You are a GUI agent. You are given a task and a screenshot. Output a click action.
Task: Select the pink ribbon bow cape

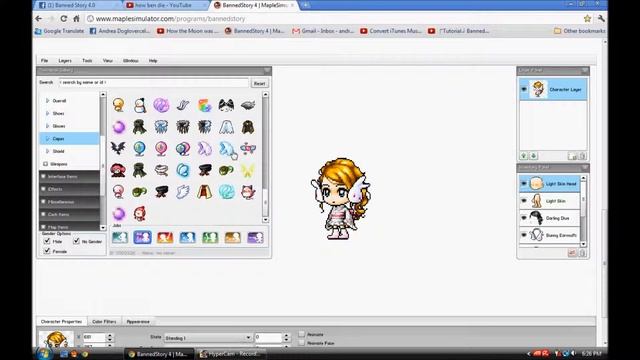coord(248,149)
